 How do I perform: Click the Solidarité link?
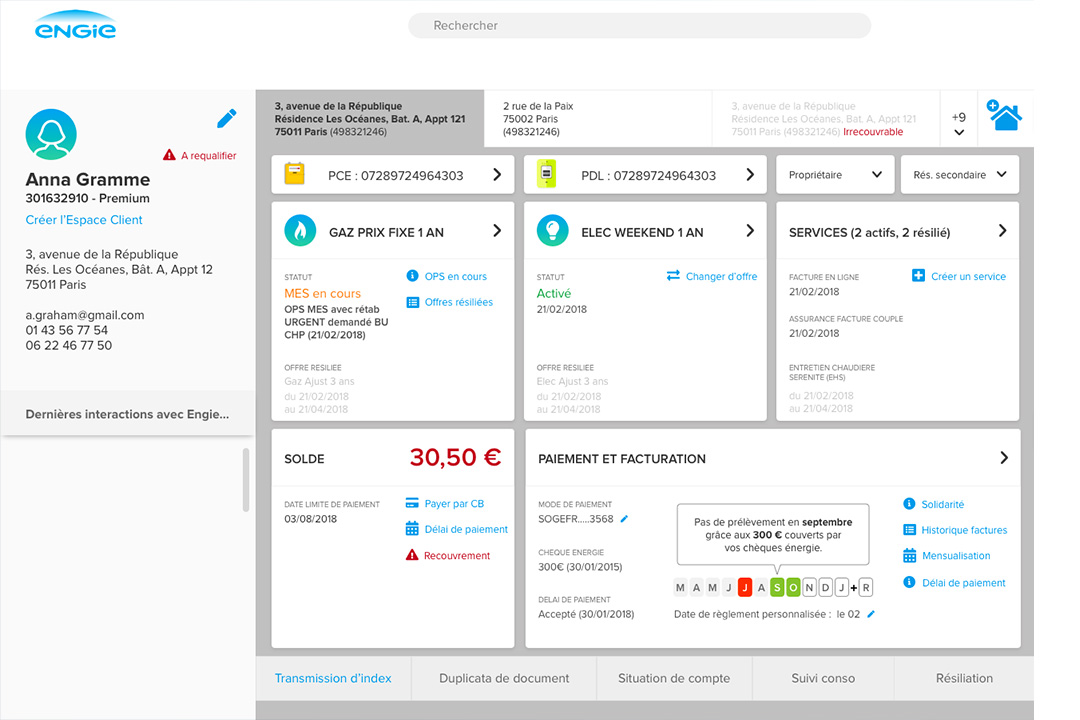tap(943, 504)
